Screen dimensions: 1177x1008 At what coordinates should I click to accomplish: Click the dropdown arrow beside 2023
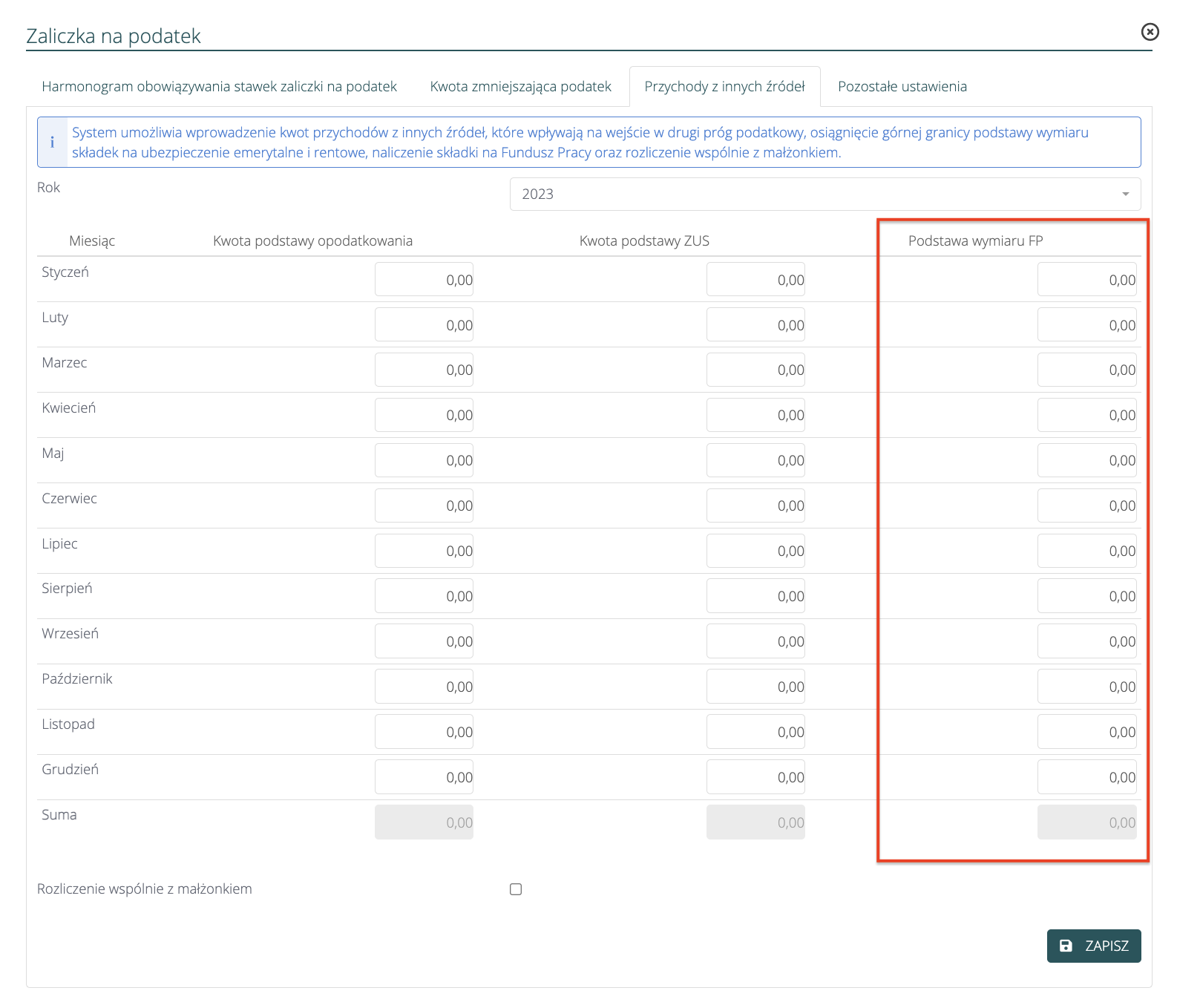point(1125,194)
